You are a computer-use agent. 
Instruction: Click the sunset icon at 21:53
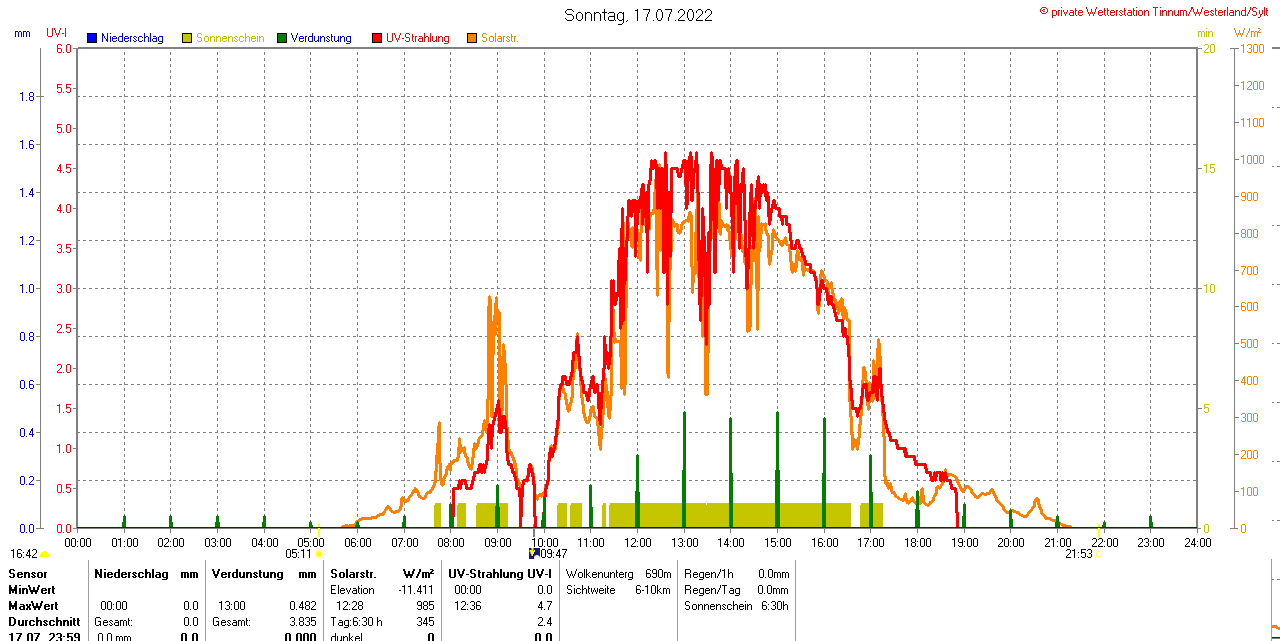click(x=1099, y=553)
